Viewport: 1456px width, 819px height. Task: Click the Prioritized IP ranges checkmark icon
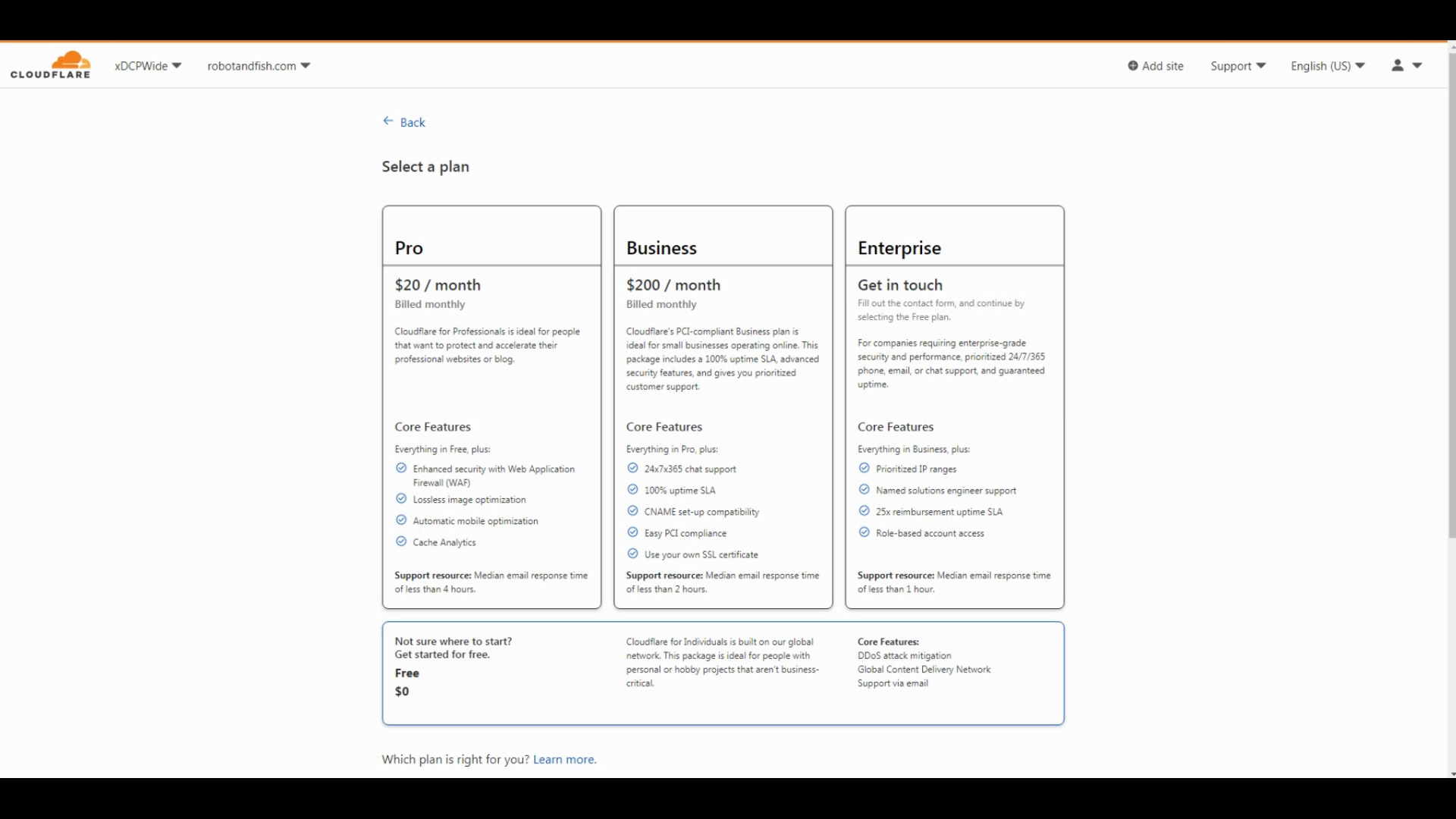pyautogui.click(x=864, y=469)
